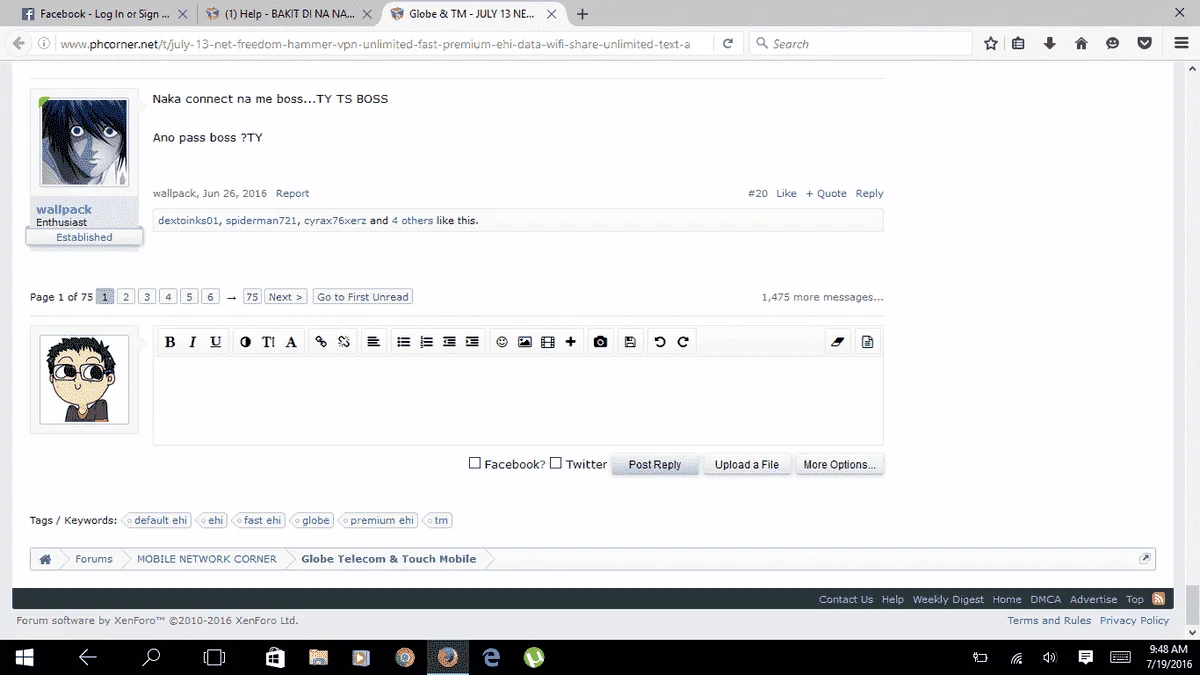Insert a link using the chain icon
The height and width of the screenshot is (675, 1200).
coord(321,342)
